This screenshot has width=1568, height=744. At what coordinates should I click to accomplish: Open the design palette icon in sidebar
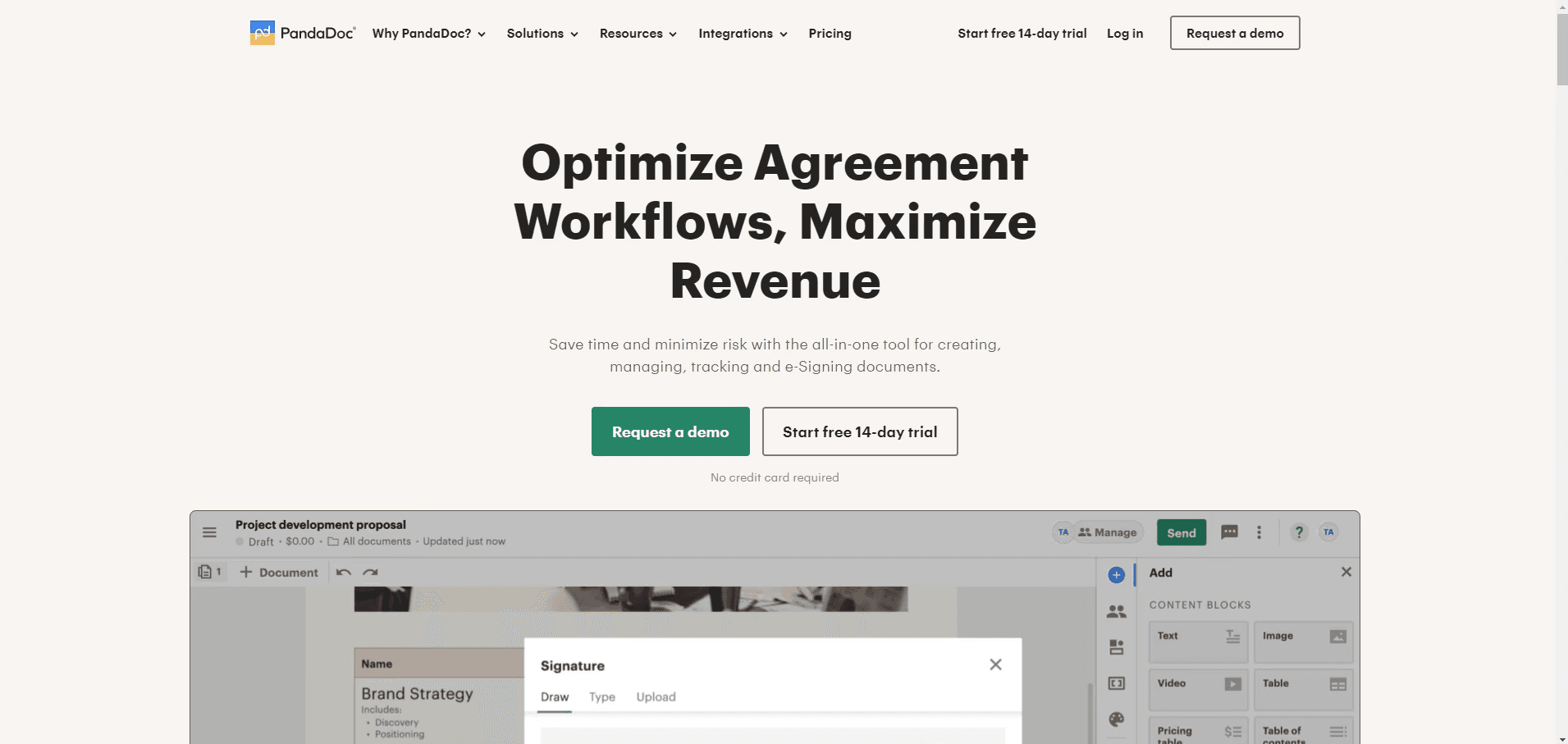tap(1116, 719)
